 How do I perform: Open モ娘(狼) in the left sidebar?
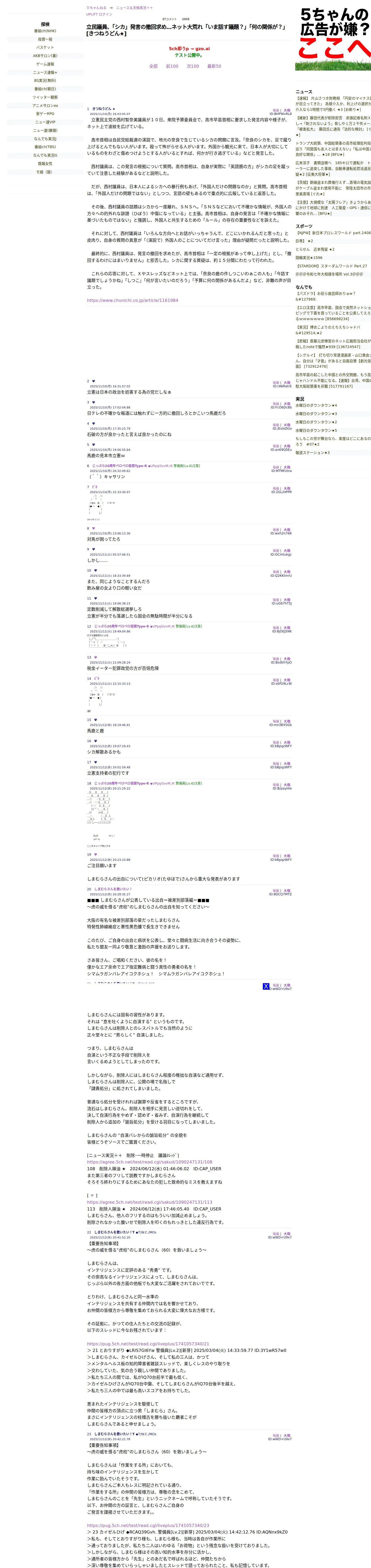(45, 172)
